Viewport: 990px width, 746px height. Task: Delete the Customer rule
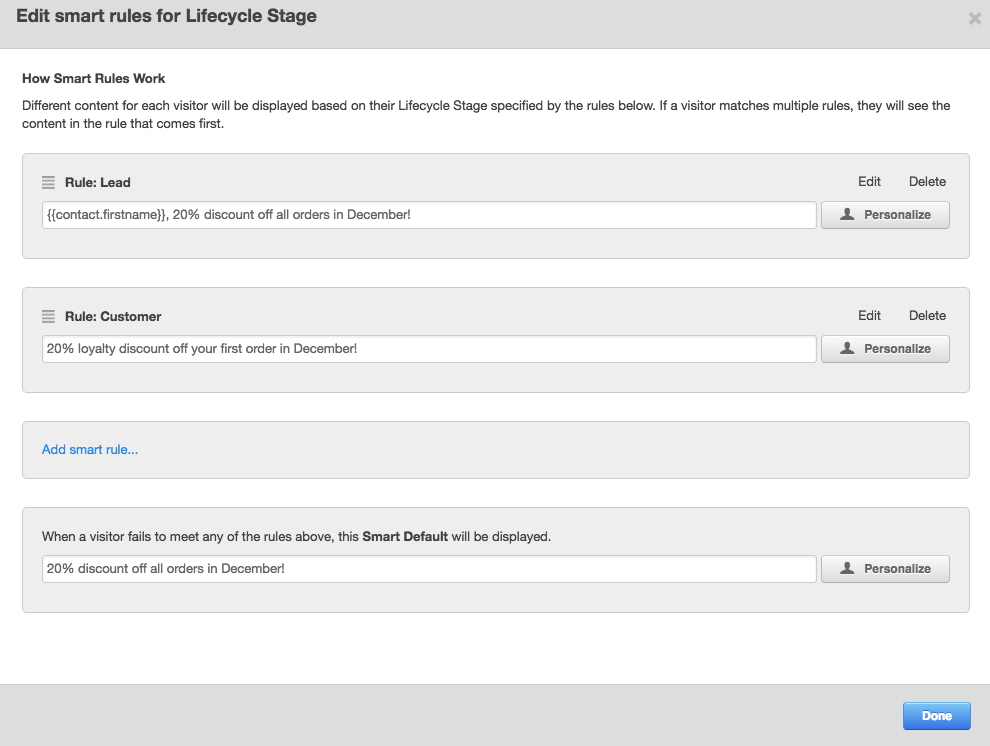[927, 316]
